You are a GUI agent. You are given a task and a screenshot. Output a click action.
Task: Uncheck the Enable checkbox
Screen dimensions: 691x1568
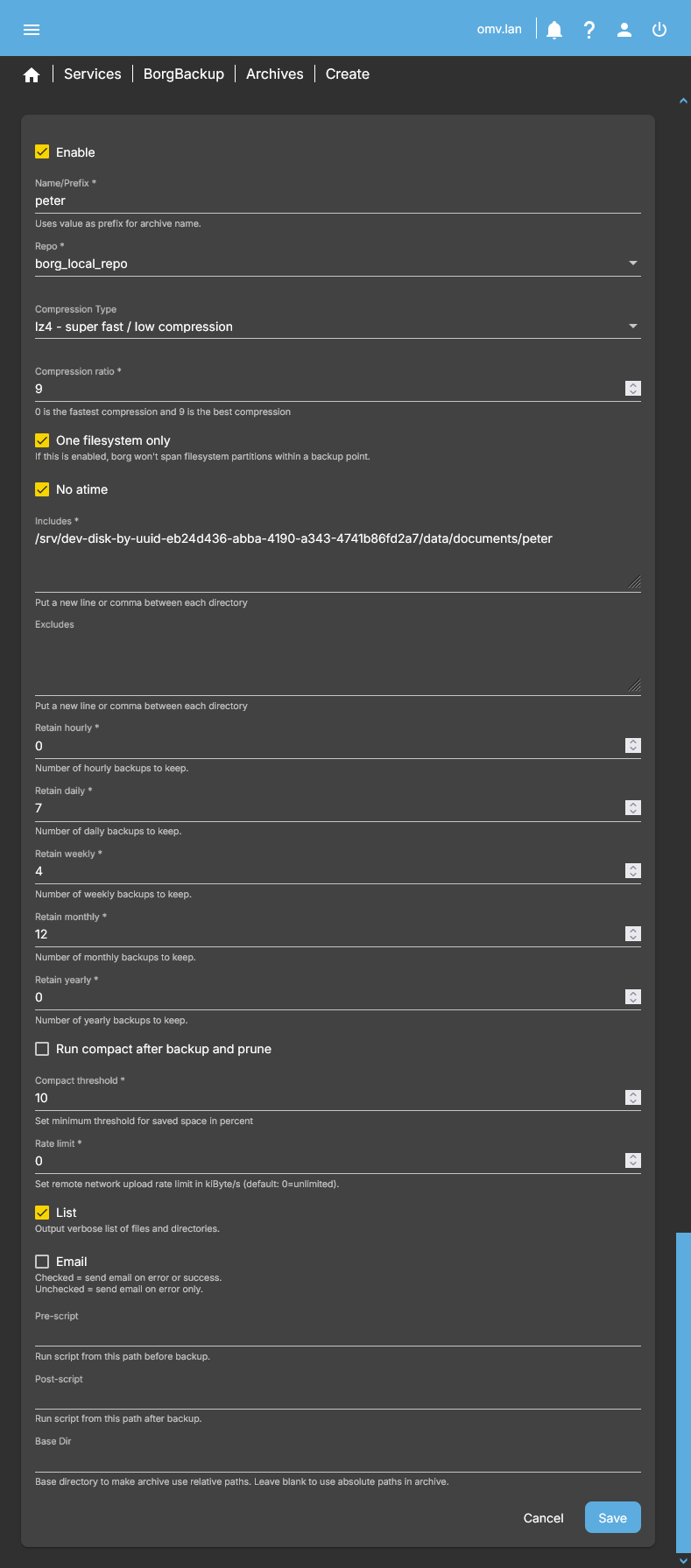(42, 152)
